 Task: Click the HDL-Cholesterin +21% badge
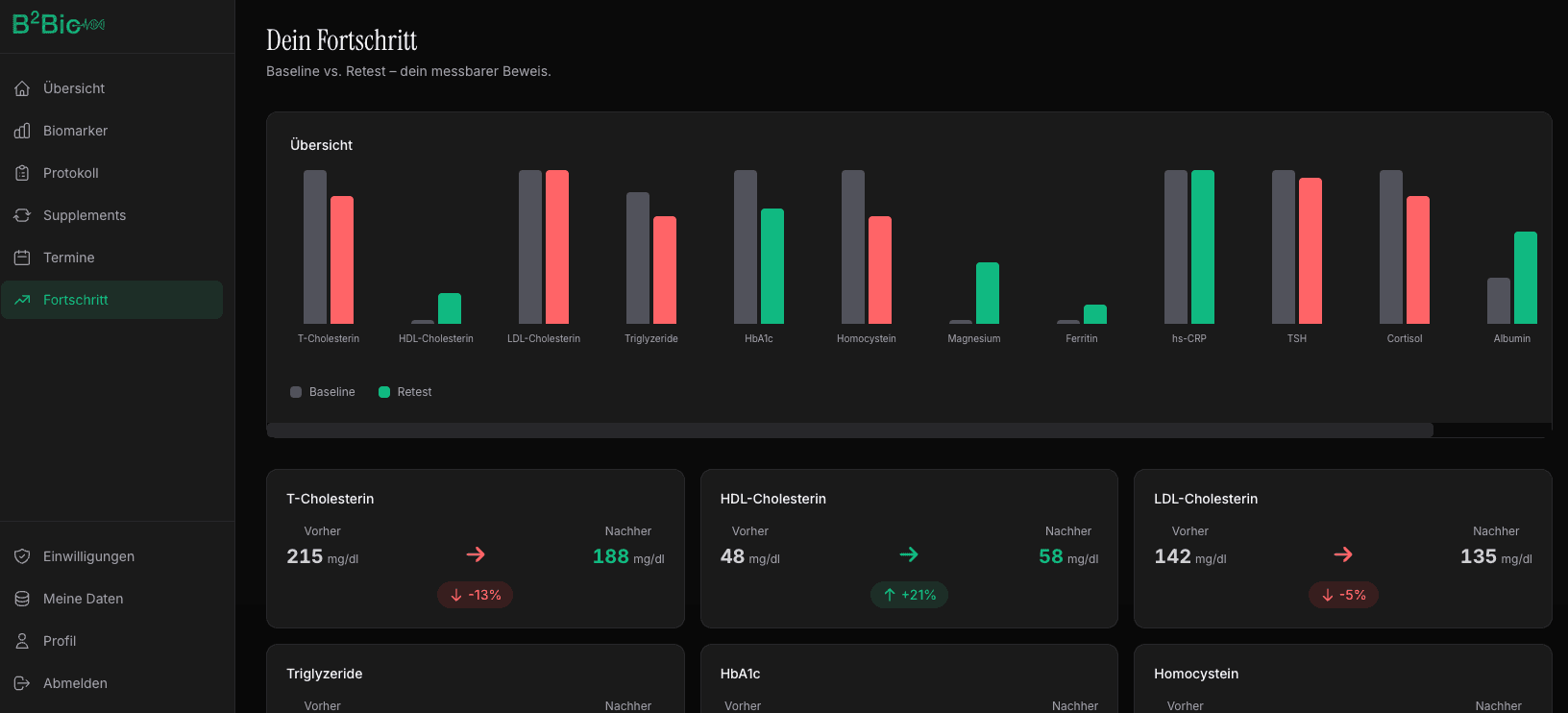pyautogui.click(x=909, y=595)
